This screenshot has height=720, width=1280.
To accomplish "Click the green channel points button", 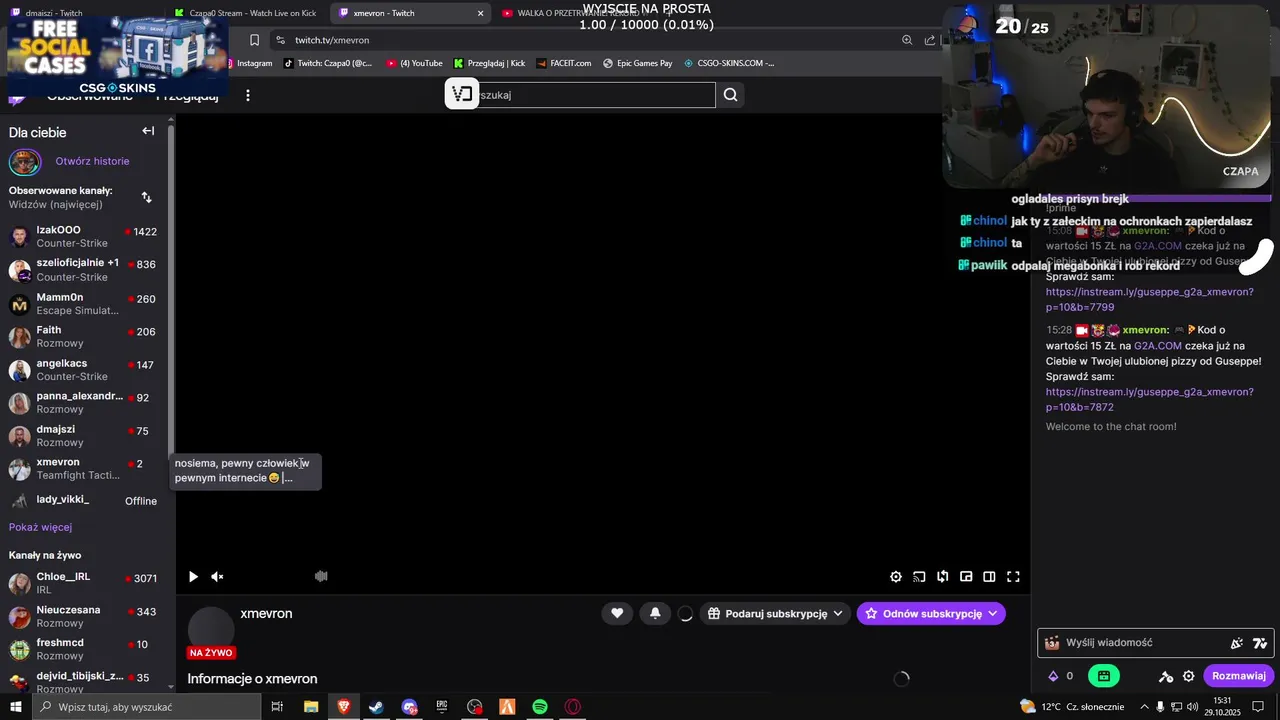I will (1104, 676).
